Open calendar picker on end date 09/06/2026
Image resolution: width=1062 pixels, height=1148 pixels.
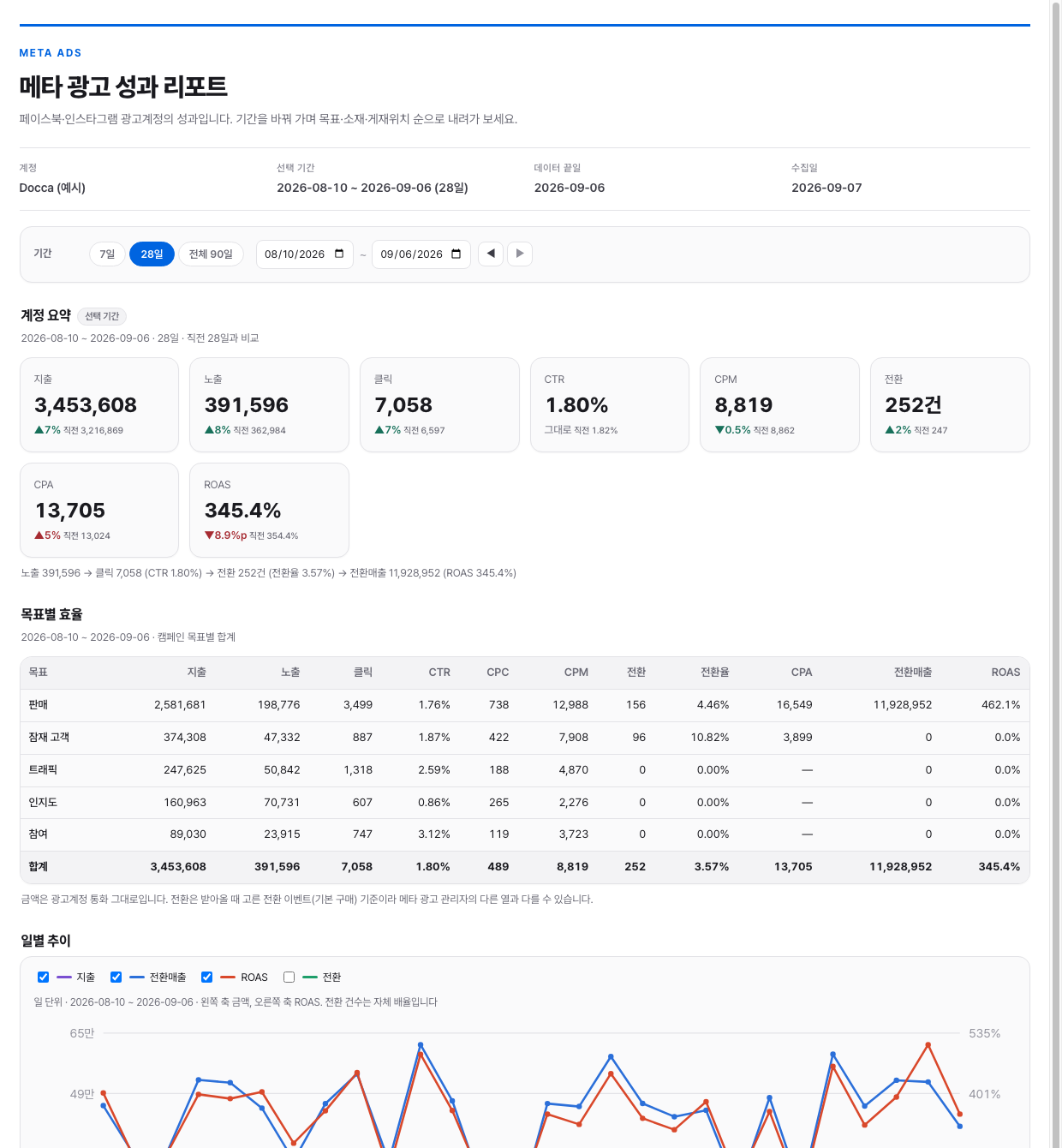click(456, 254)
